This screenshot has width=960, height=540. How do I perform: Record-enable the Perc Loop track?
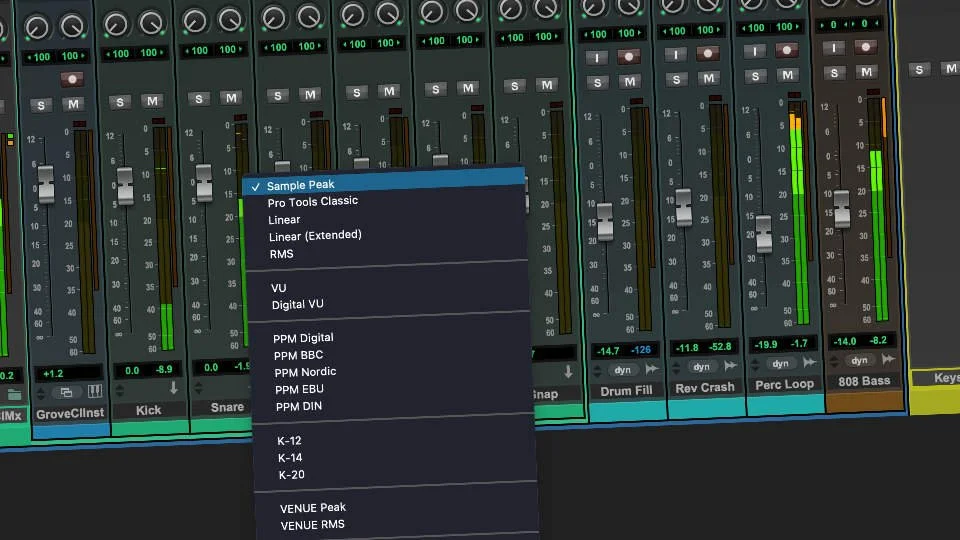786,50
